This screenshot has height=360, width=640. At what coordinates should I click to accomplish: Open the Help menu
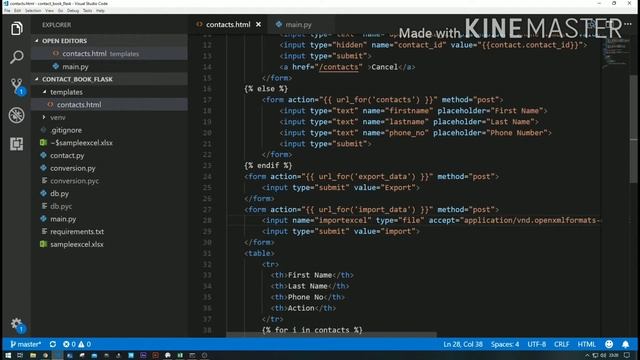pyautogui.click(x=100, y=11)
